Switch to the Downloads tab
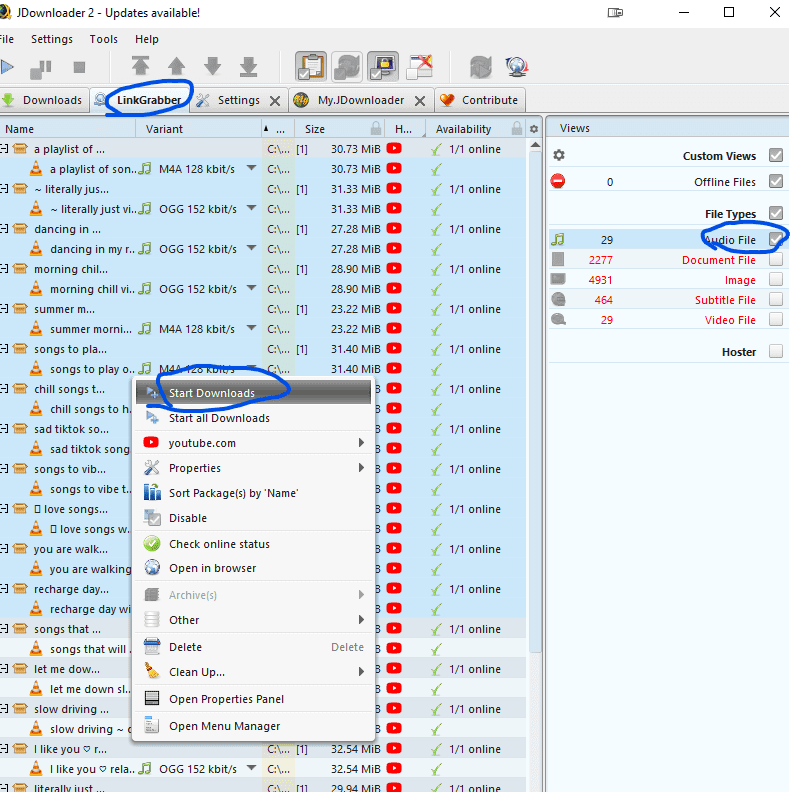791x792 pixels. click(43, 100)
